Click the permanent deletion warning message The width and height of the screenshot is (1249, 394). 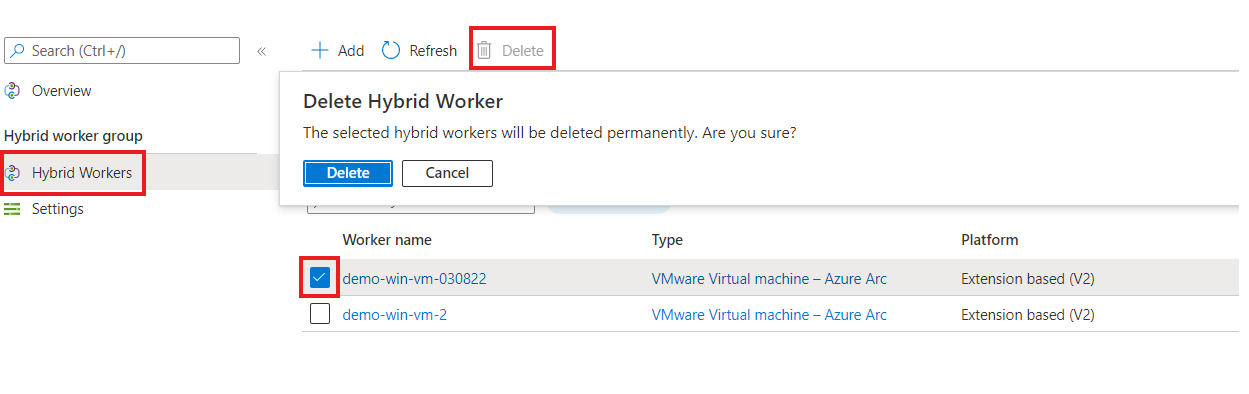(550, 132)
